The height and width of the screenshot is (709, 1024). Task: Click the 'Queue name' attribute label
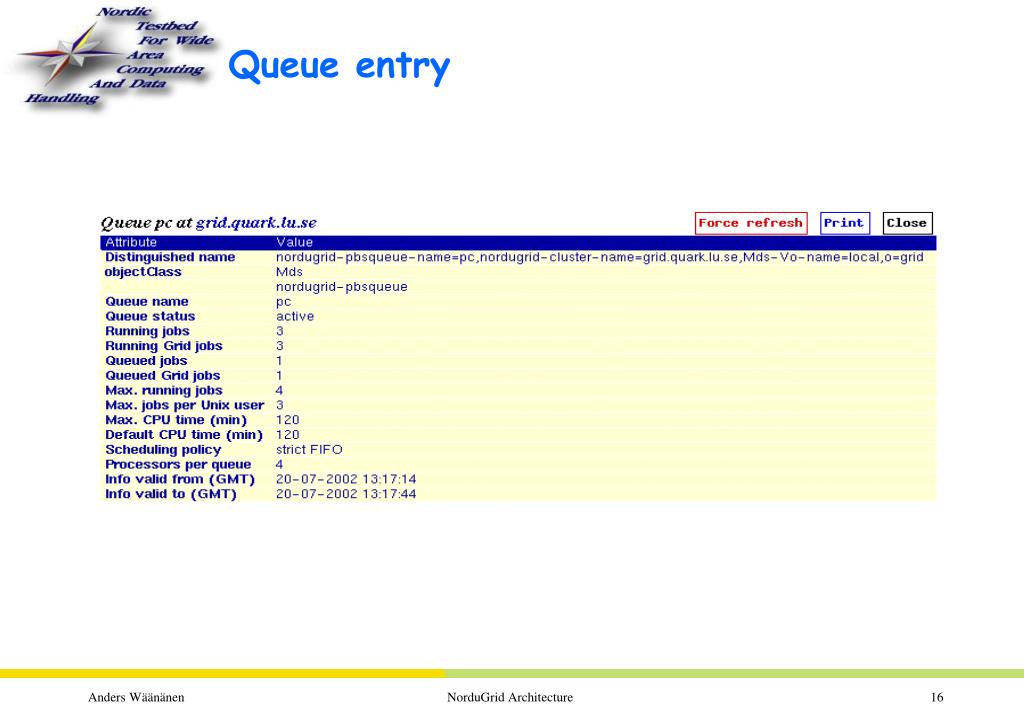tap(147, 302)
